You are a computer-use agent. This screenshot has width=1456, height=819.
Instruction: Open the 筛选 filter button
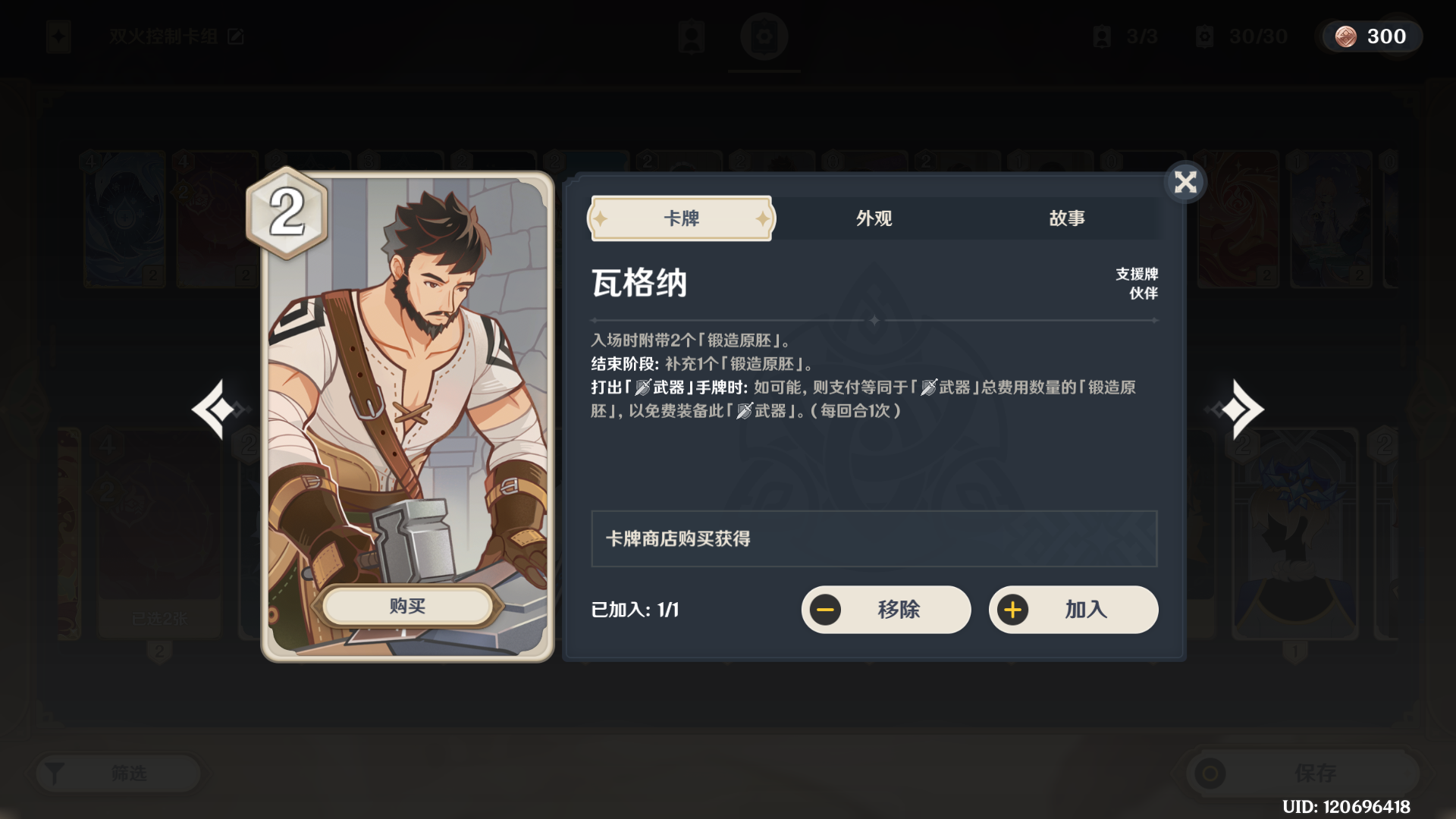(119, 773)
